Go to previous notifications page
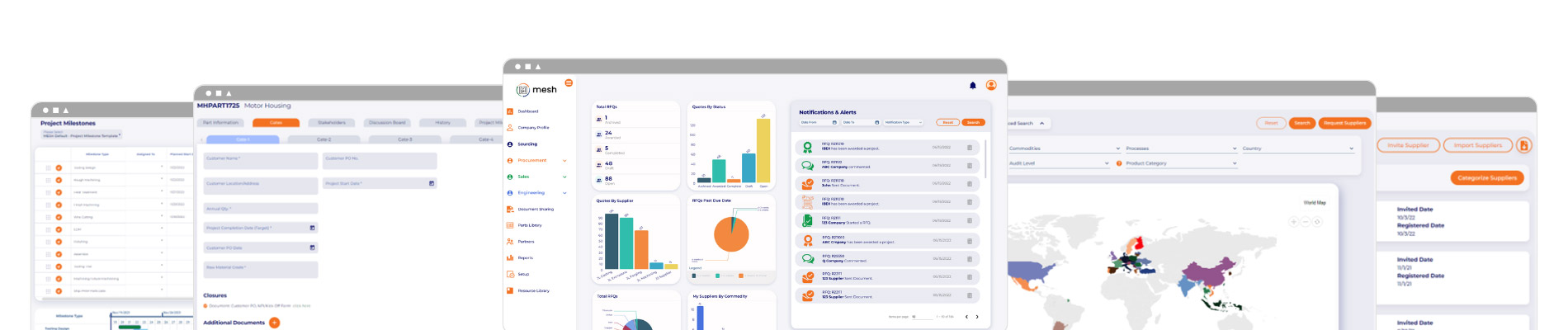Viewport: 1568px width, 330px height. point(966,317)
